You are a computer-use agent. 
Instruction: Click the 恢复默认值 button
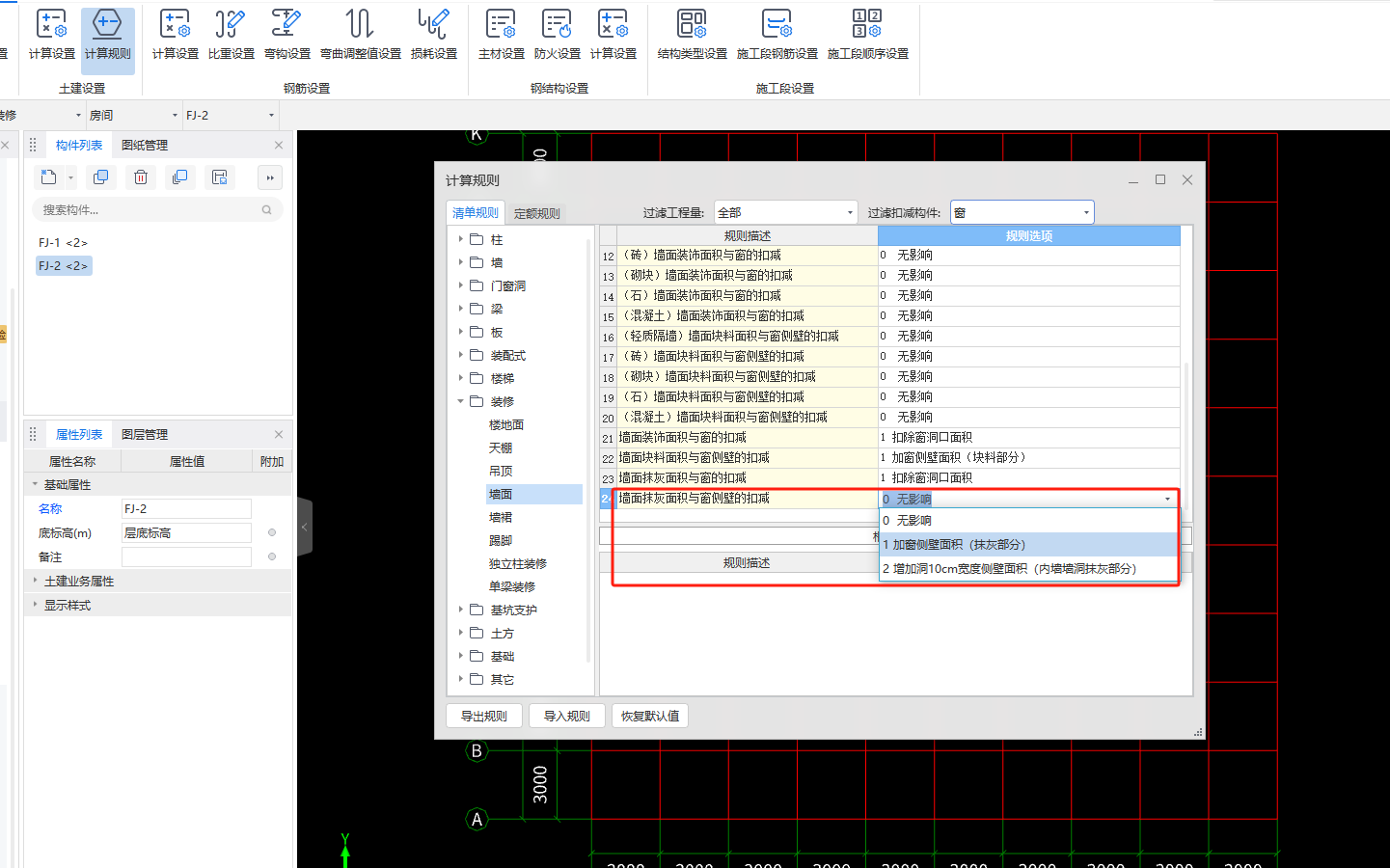pyautogui.click(x=650, y=716)
